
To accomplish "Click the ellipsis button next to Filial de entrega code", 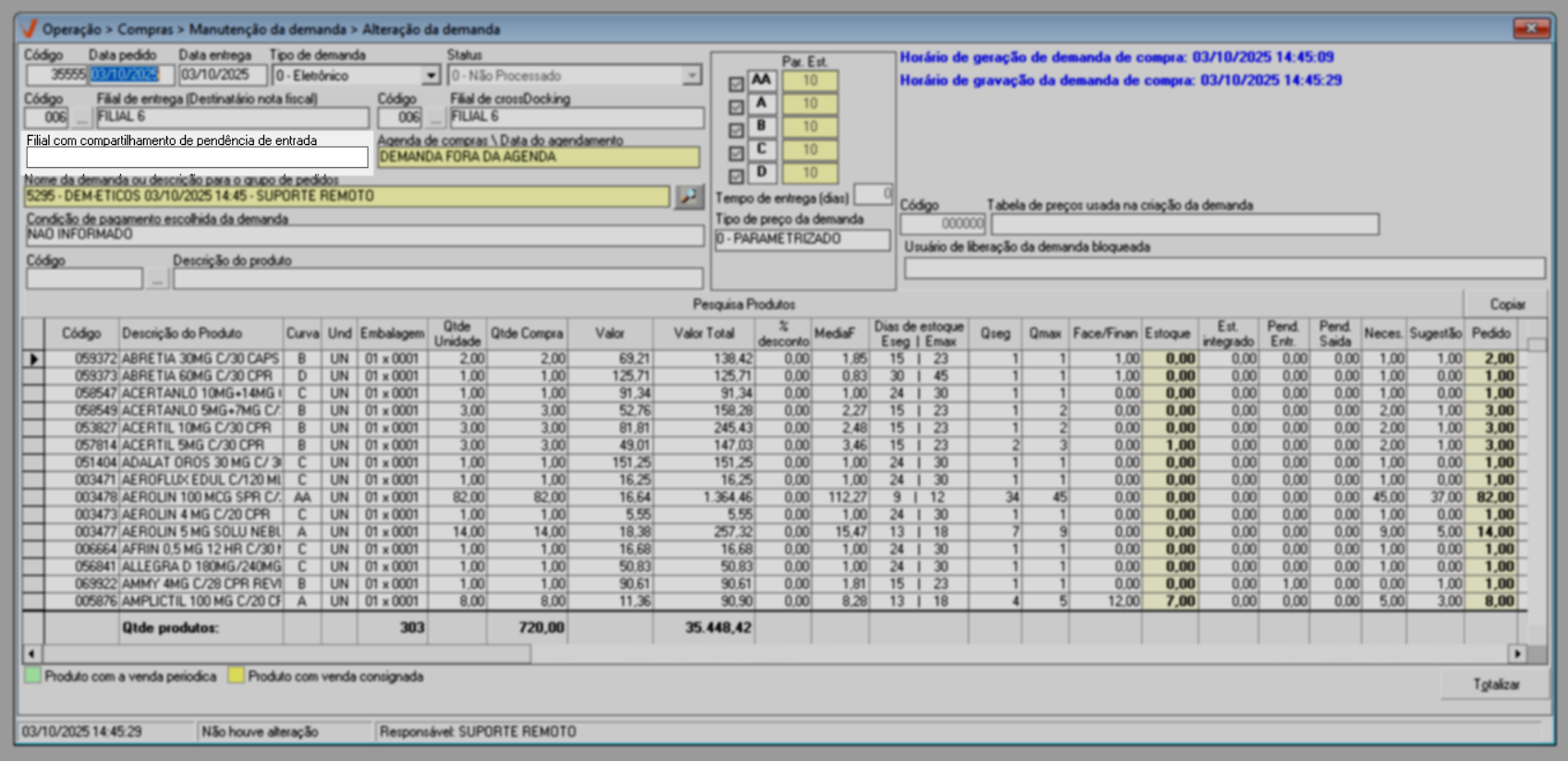I will pyautogui.click(x=82, y=118).
